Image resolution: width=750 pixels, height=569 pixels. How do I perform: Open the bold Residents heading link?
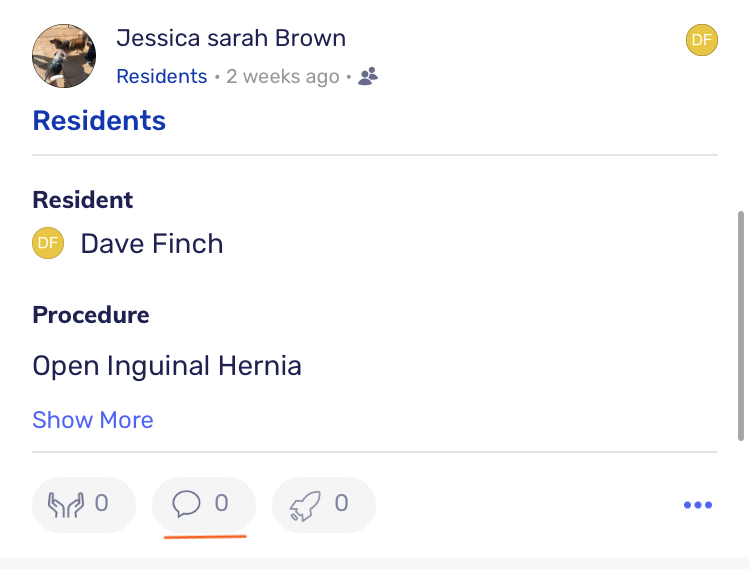(99, 120)
